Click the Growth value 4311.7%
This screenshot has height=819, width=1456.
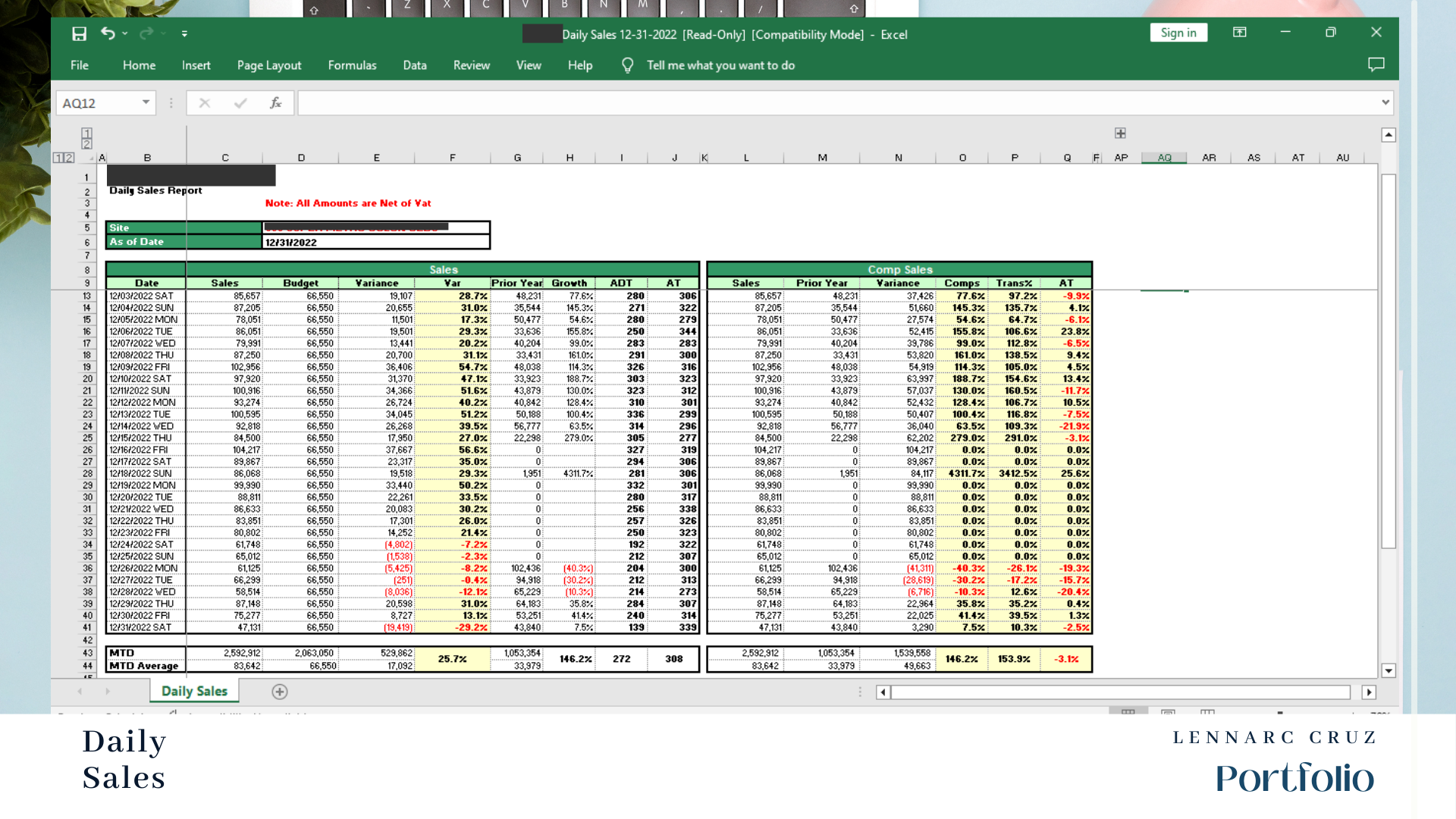click(570, 474)
